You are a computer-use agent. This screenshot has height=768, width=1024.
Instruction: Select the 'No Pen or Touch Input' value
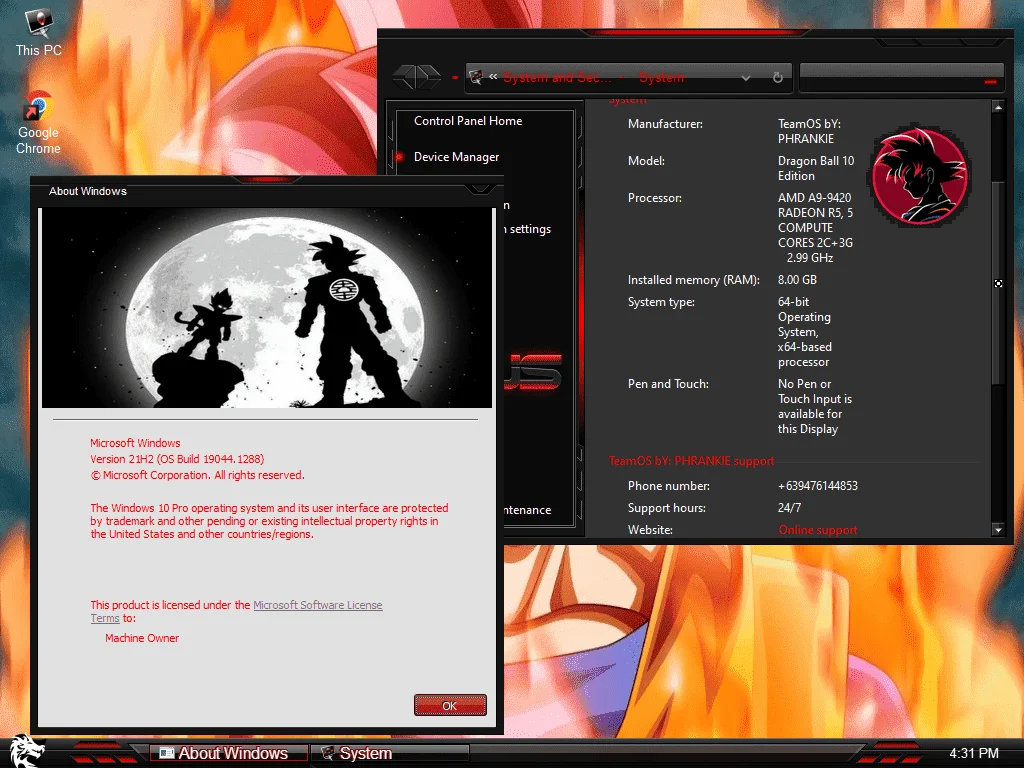click(814, 406)
